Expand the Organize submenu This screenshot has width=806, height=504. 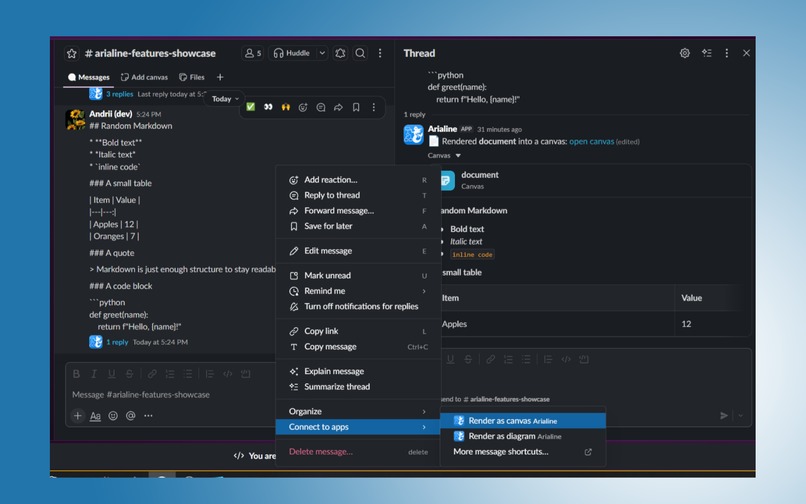click(x=358, y=411)
